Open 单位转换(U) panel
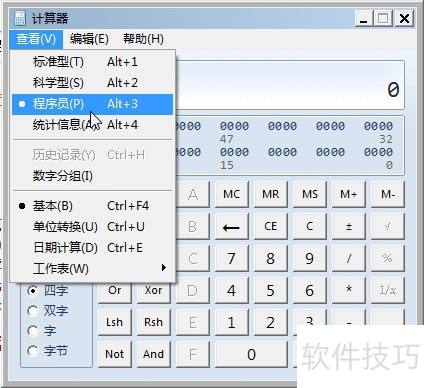This screenshot has height=388, width=424. [92, 227]
